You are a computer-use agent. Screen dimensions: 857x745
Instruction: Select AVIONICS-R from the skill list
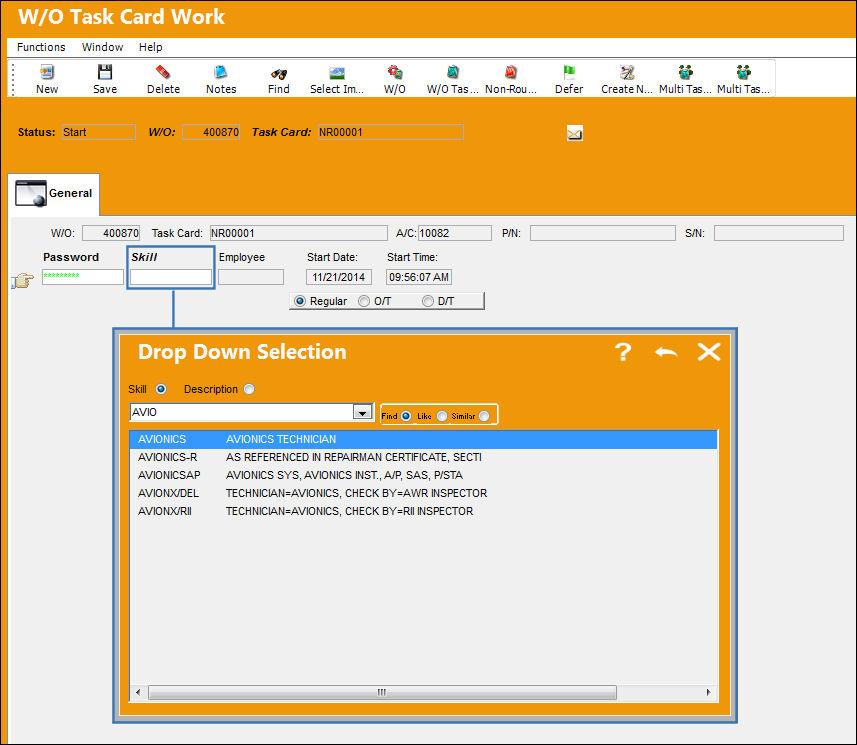[423, 457]
